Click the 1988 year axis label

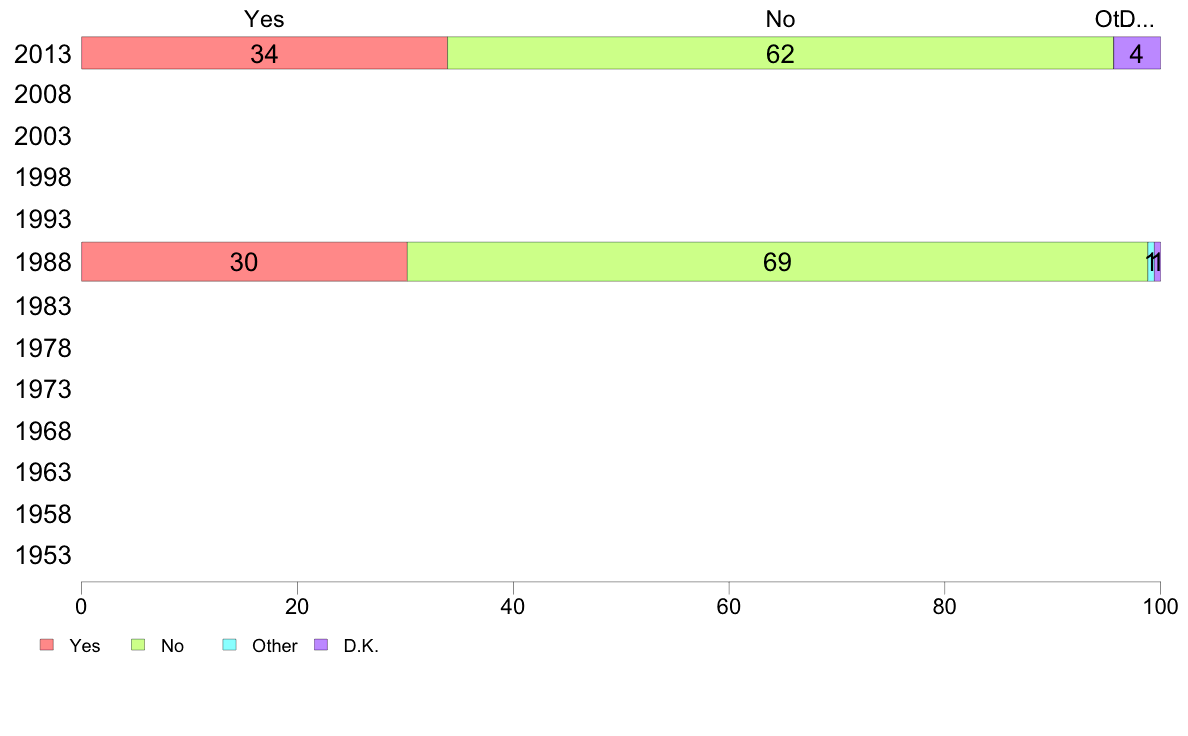tap(42, 262)
